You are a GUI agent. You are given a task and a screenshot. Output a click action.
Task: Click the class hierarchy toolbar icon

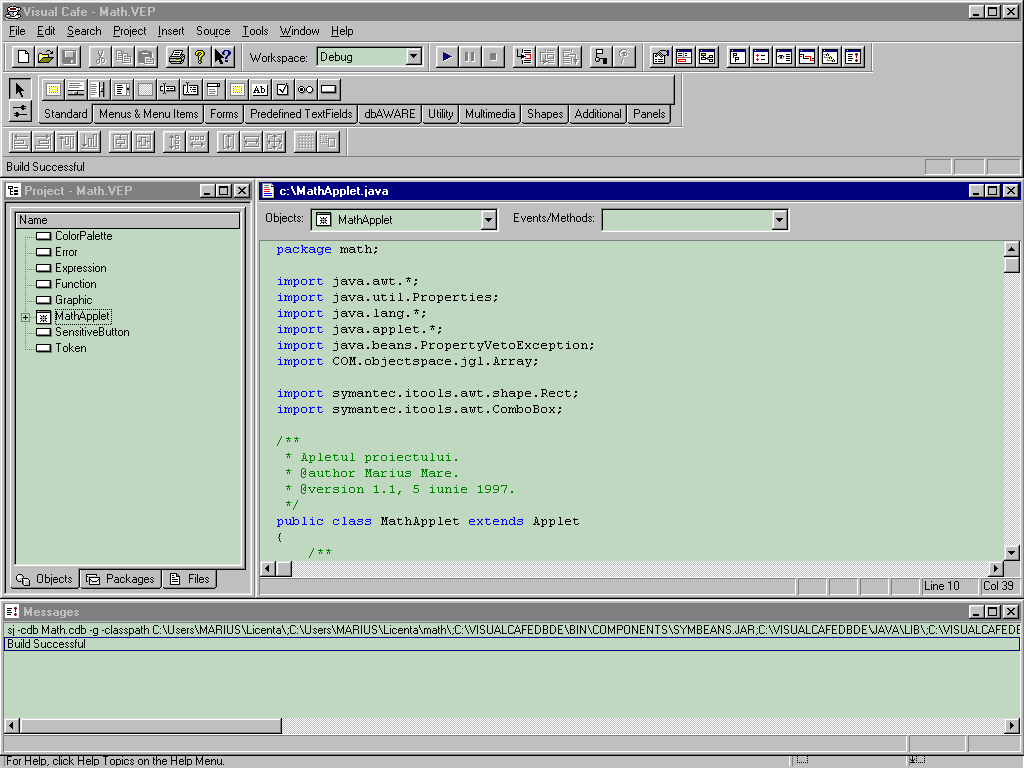pos(601,57)
